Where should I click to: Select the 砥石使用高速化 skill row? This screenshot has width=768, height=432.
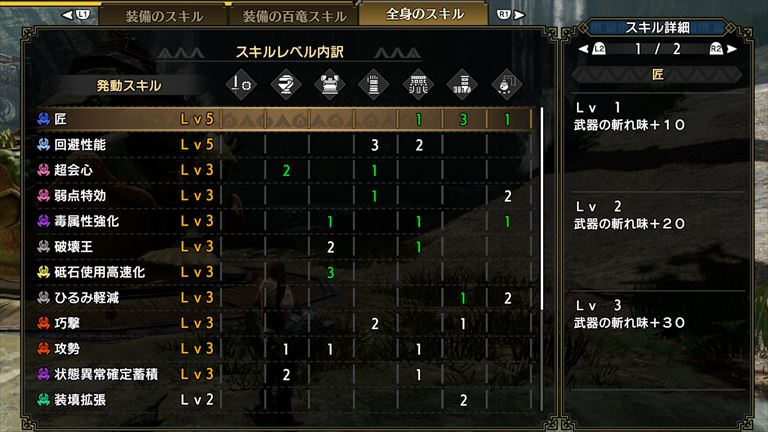coord(284,272)
